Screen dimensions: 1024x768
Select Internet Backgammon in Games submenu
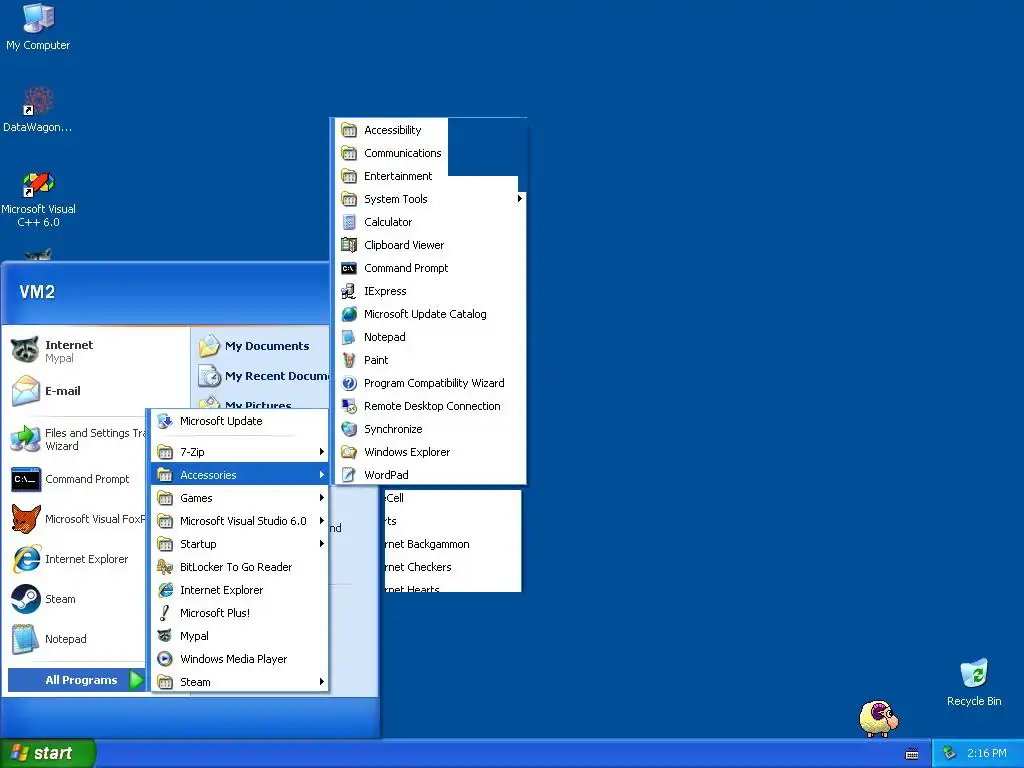coord(453,544)
